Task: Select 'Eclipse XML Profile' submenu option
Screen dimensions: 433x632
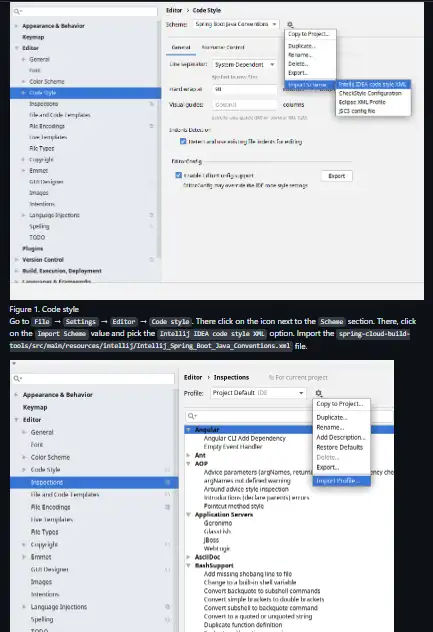Action: (373, 102)
